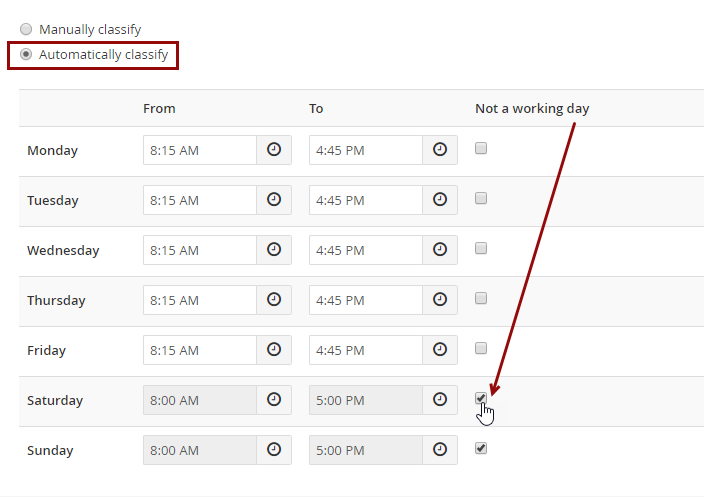Open the Tuesday To clock picker
This screenshot has height=497, width=704.
[440, 199]
